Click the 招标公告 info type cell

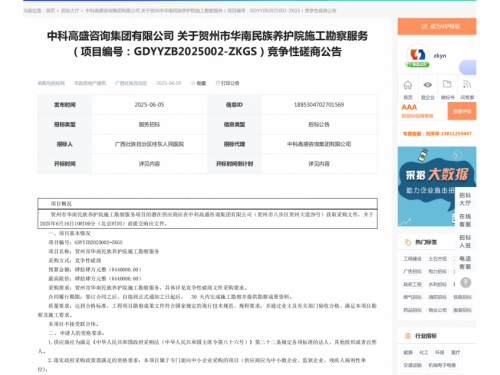point(319,124)
